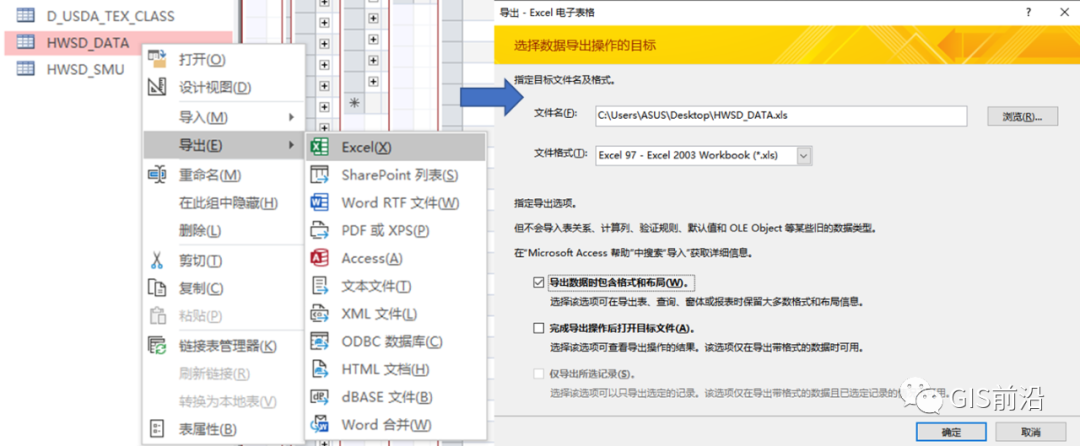Screen dimensions: 1080x446
Task: Enable 完成导出操作后打开目标文件 checkbox
Action: click(x=539, y=328)
